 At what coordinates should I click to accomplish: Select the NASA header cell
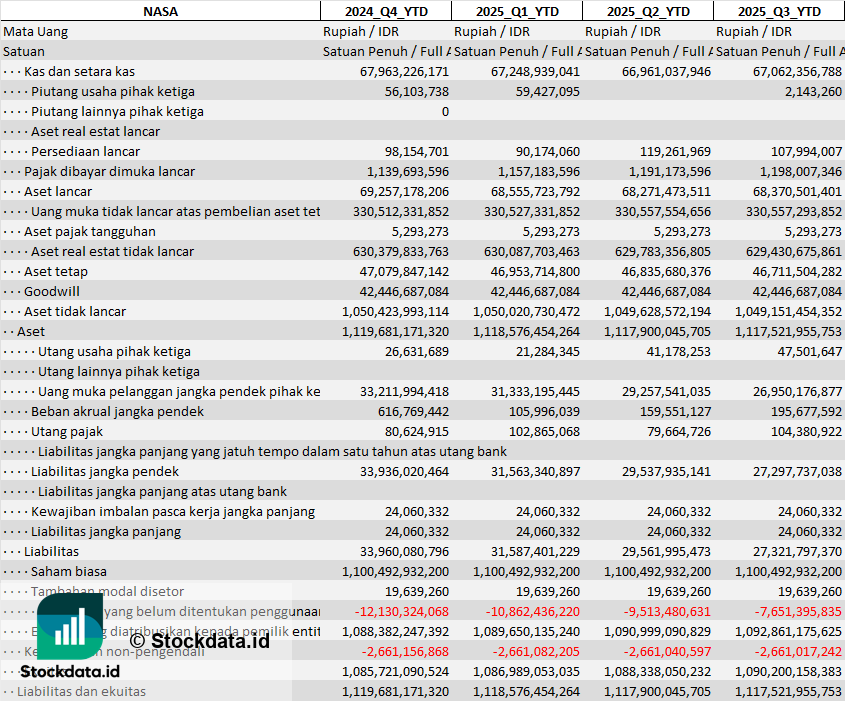pyautogui.click(x=160, y=11)
